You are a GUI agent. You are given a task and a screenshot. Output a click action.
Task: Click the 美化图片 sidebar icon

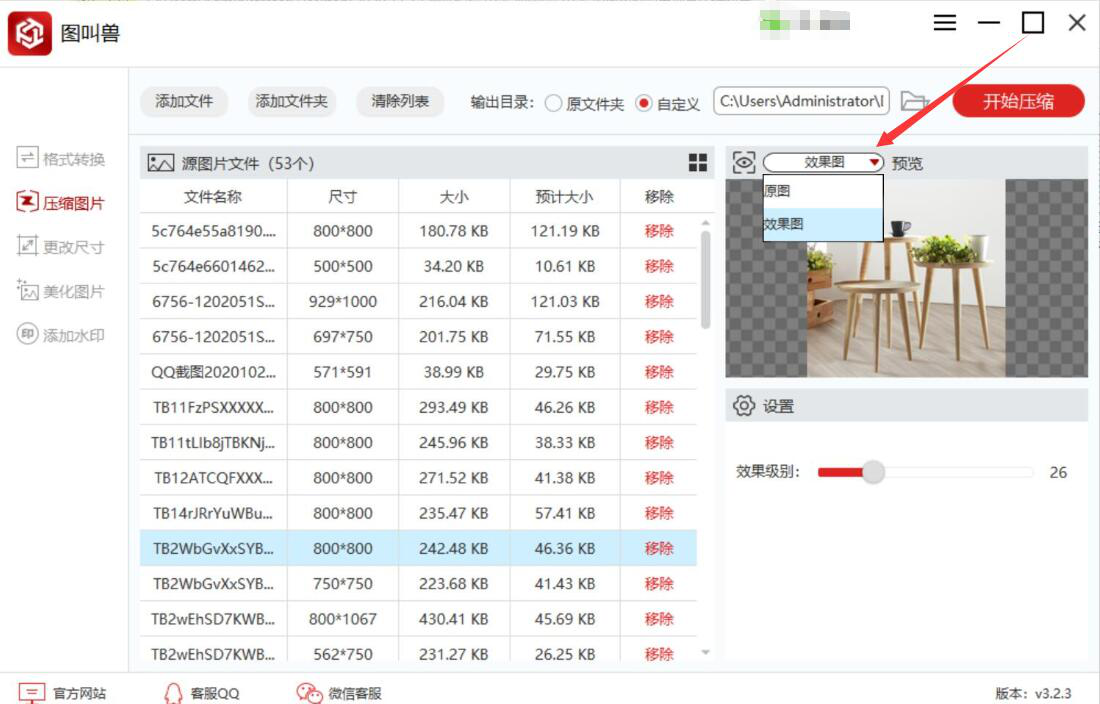pos(27,290)
